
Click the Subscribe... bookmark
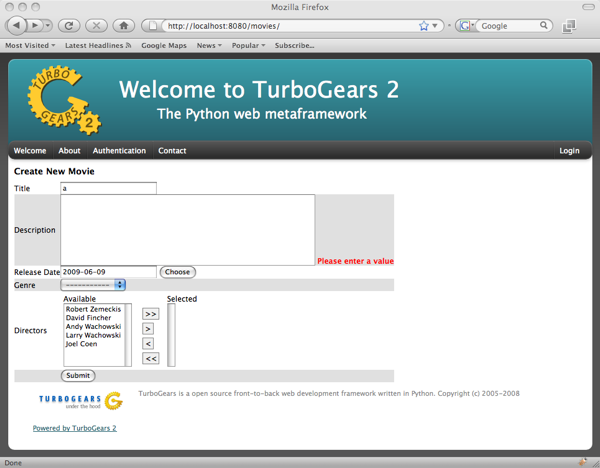(295, 46)
